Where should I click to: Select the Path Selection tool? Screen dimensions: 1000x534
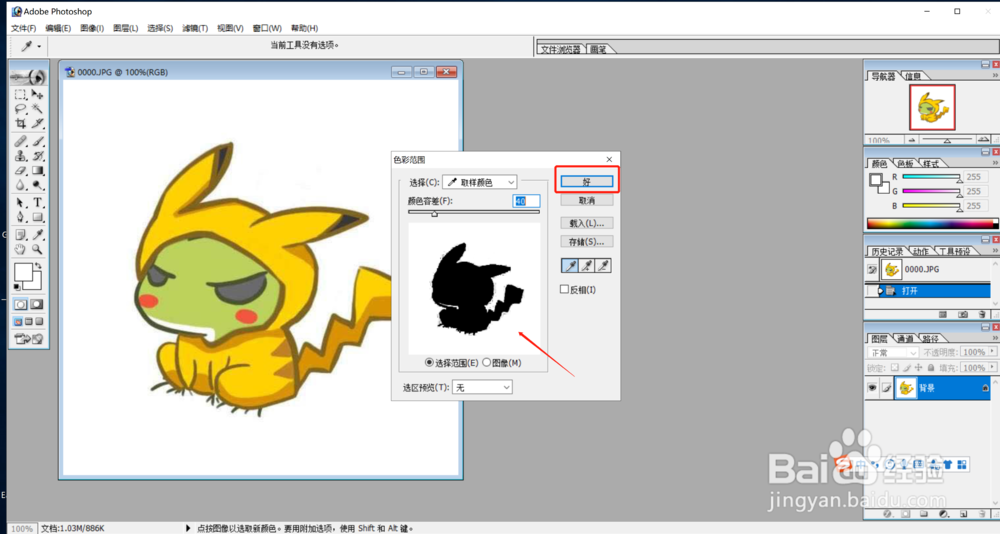click(20, 203)
